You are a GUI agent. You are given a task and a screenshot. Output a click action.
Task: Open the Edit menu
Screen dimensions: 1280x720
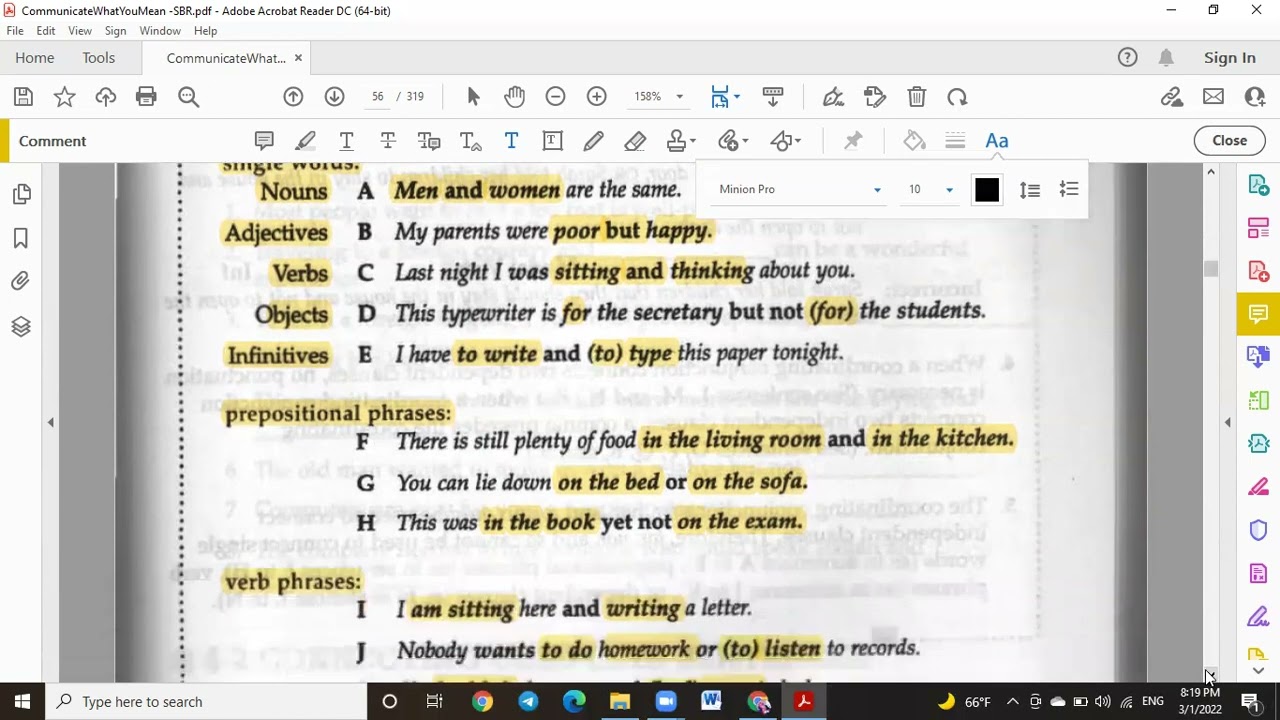tap(46, 31)
